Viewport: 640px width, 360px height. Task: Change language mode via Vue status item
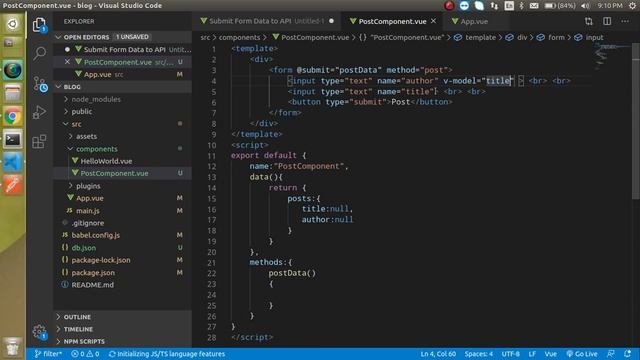point(551,354)
